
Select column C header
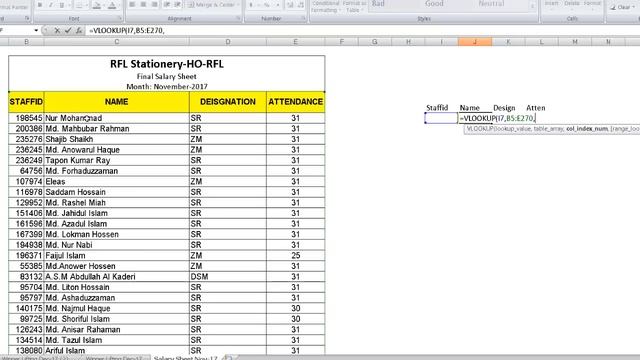click(116, 42)
